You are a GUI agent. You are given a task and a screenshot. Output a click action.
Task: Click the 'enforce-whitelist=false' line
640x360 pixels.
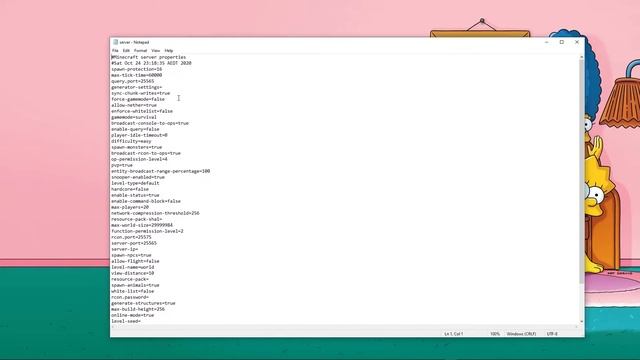(x=142, y=111)
